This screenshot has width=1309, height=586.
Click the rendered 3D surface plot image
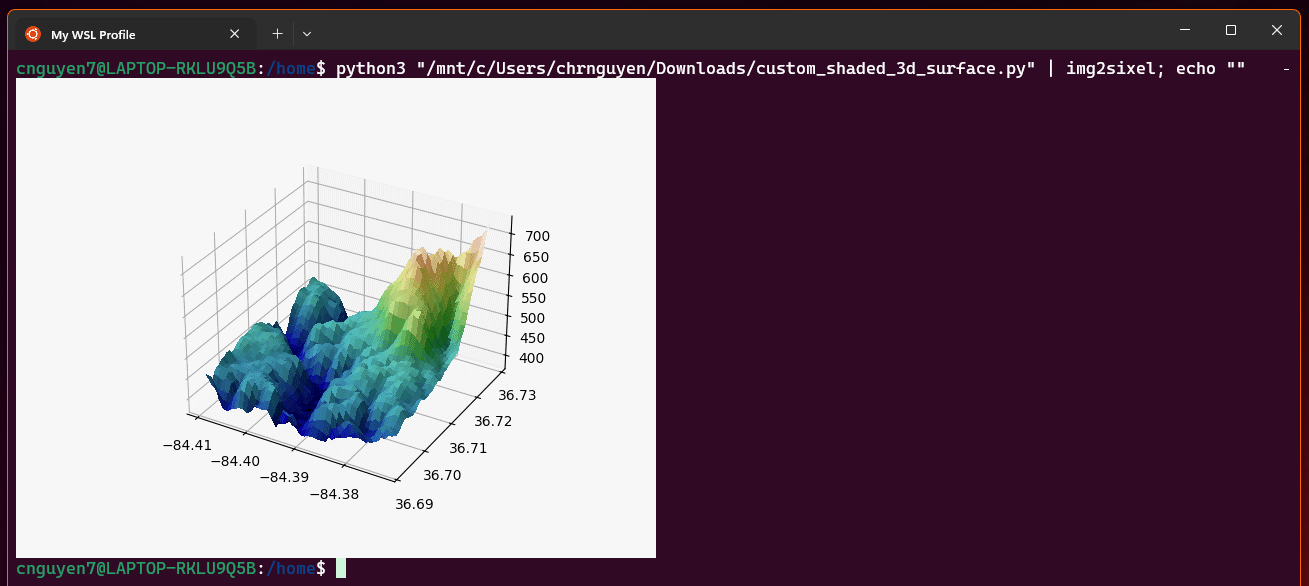coord(336,318)
